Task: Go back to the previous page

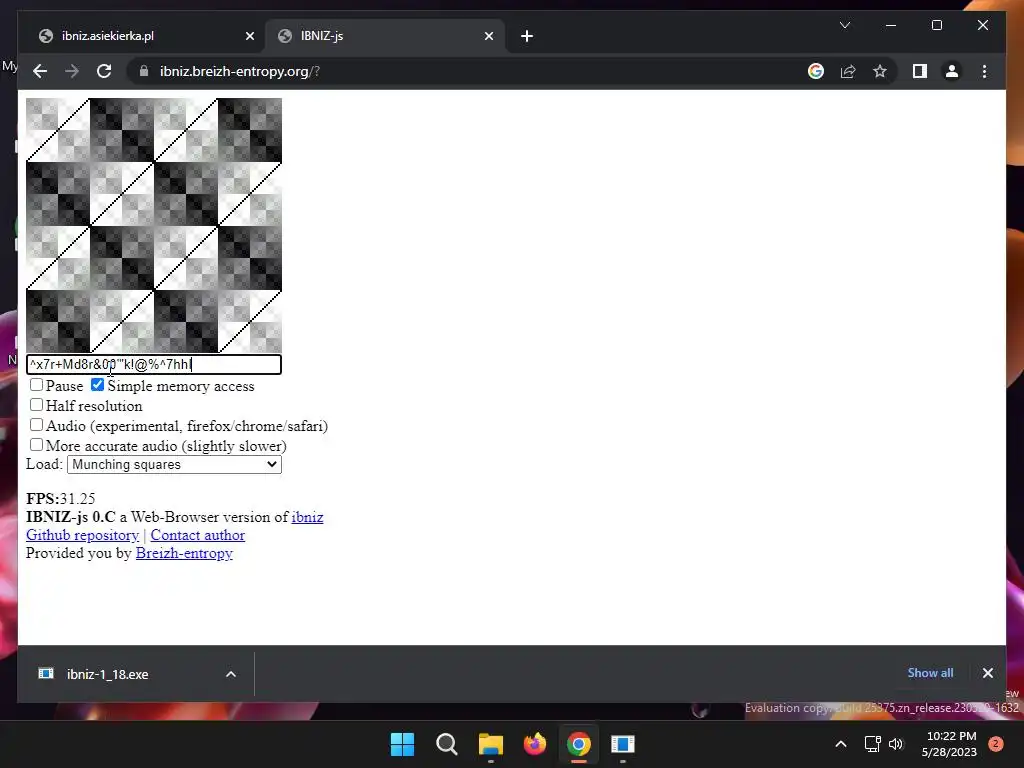Action: 40,71
